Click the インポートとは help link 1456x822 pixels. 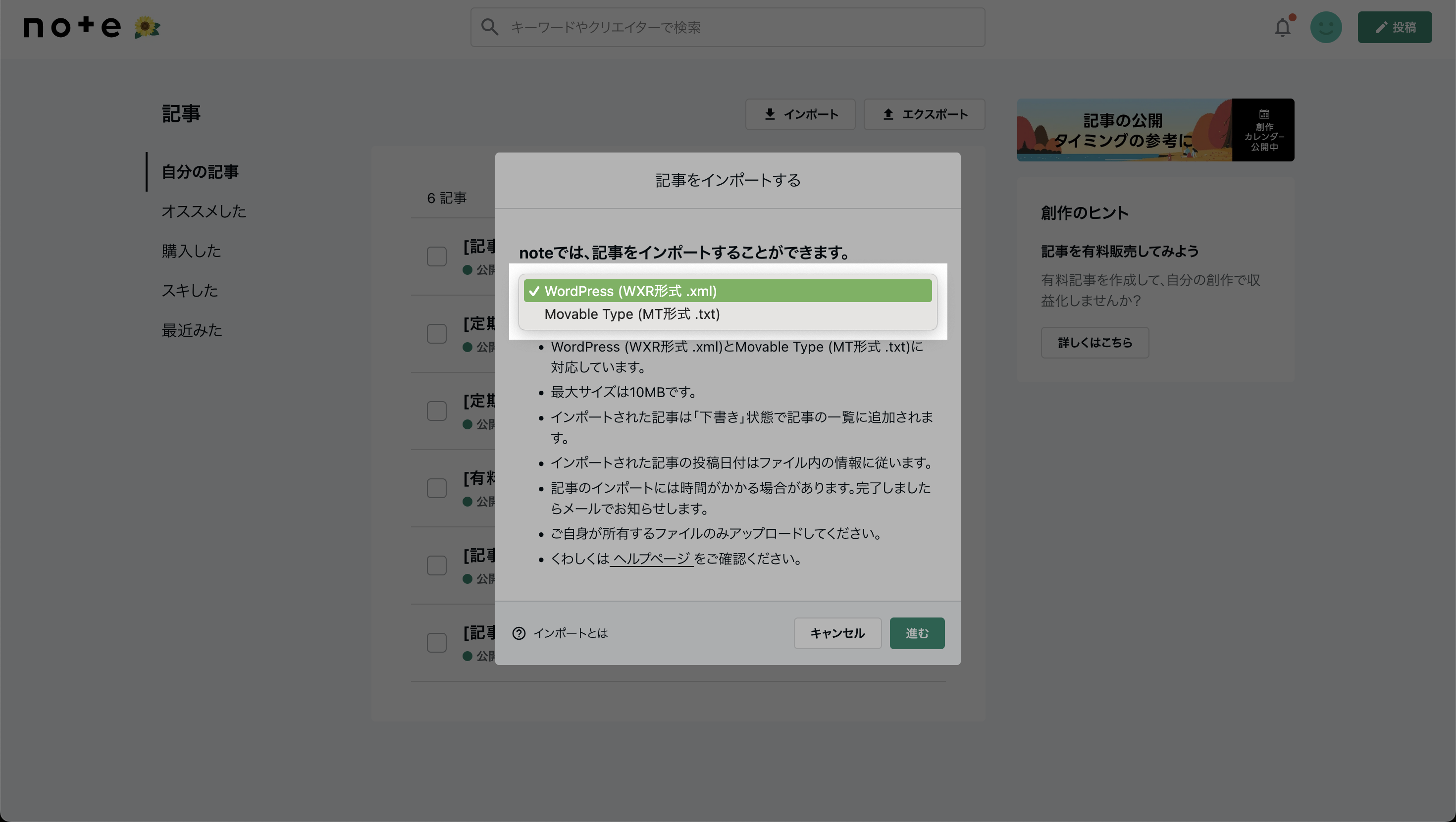pyautogui.click(x=571, y=633)
